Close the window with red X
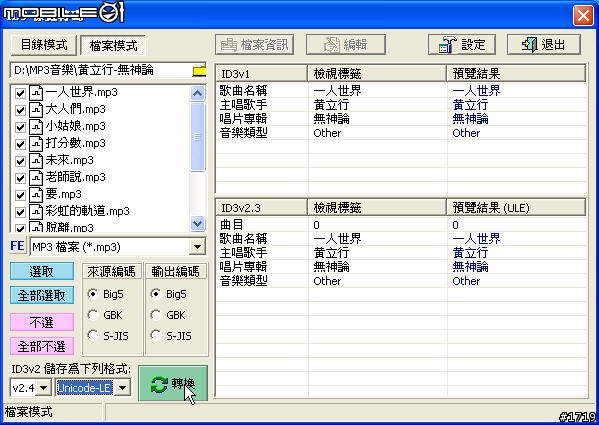 click(583, 15)
